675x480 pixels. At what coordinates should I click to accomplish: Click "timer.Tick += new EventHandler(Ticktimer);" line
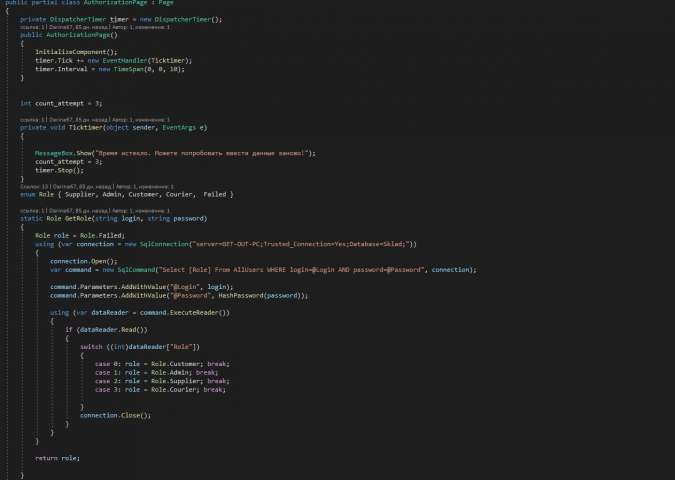(114, 61)
